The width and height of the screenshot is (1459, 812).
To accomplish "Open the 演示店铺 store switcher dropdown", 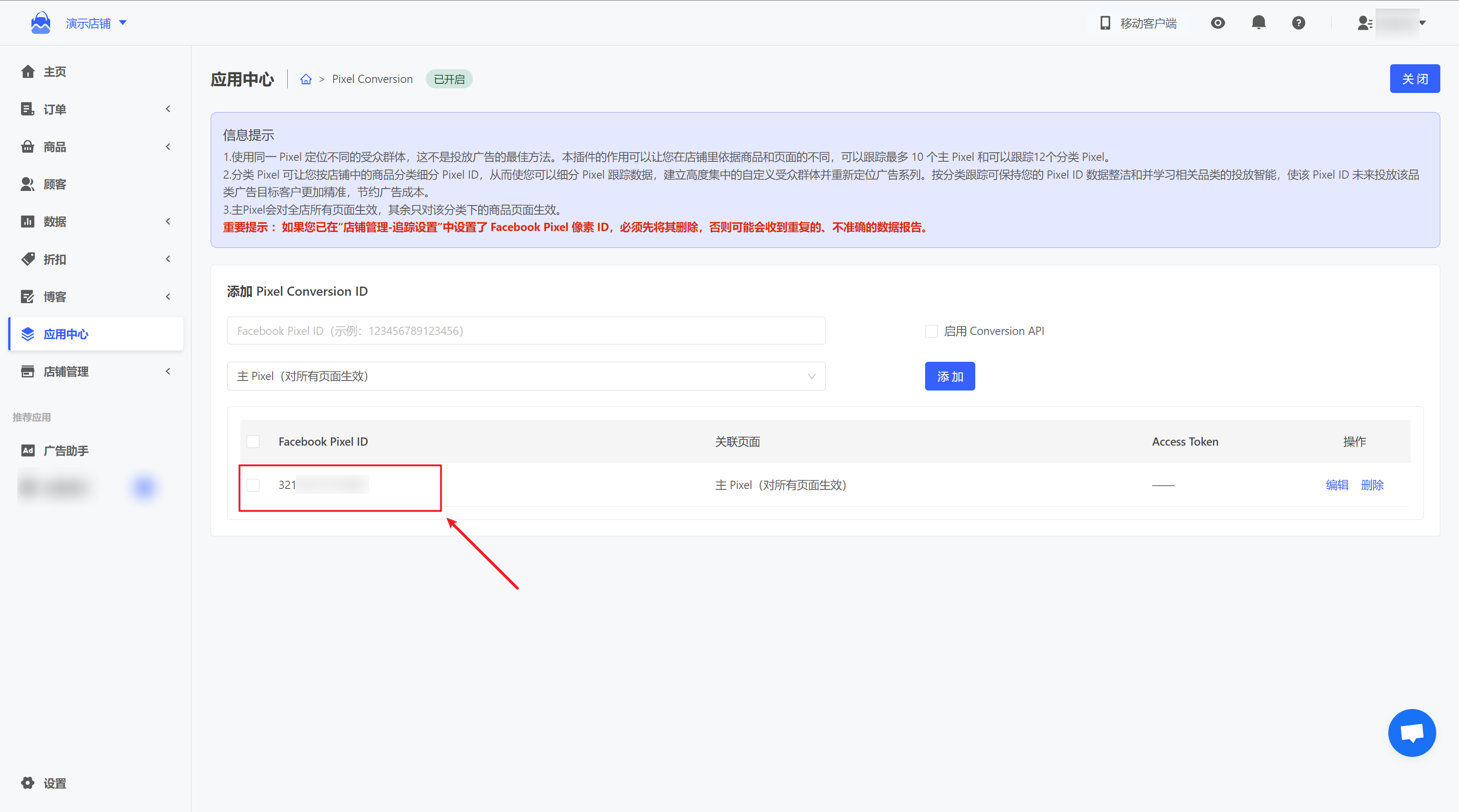I will (96, 23).
